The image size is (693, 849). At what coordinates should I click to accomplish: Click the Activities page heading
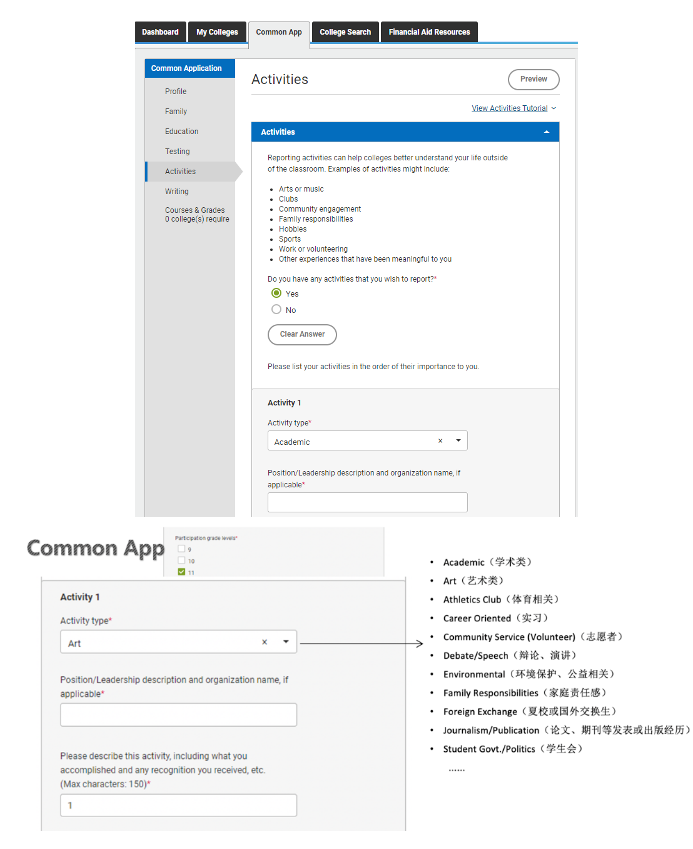coord(280,79)
